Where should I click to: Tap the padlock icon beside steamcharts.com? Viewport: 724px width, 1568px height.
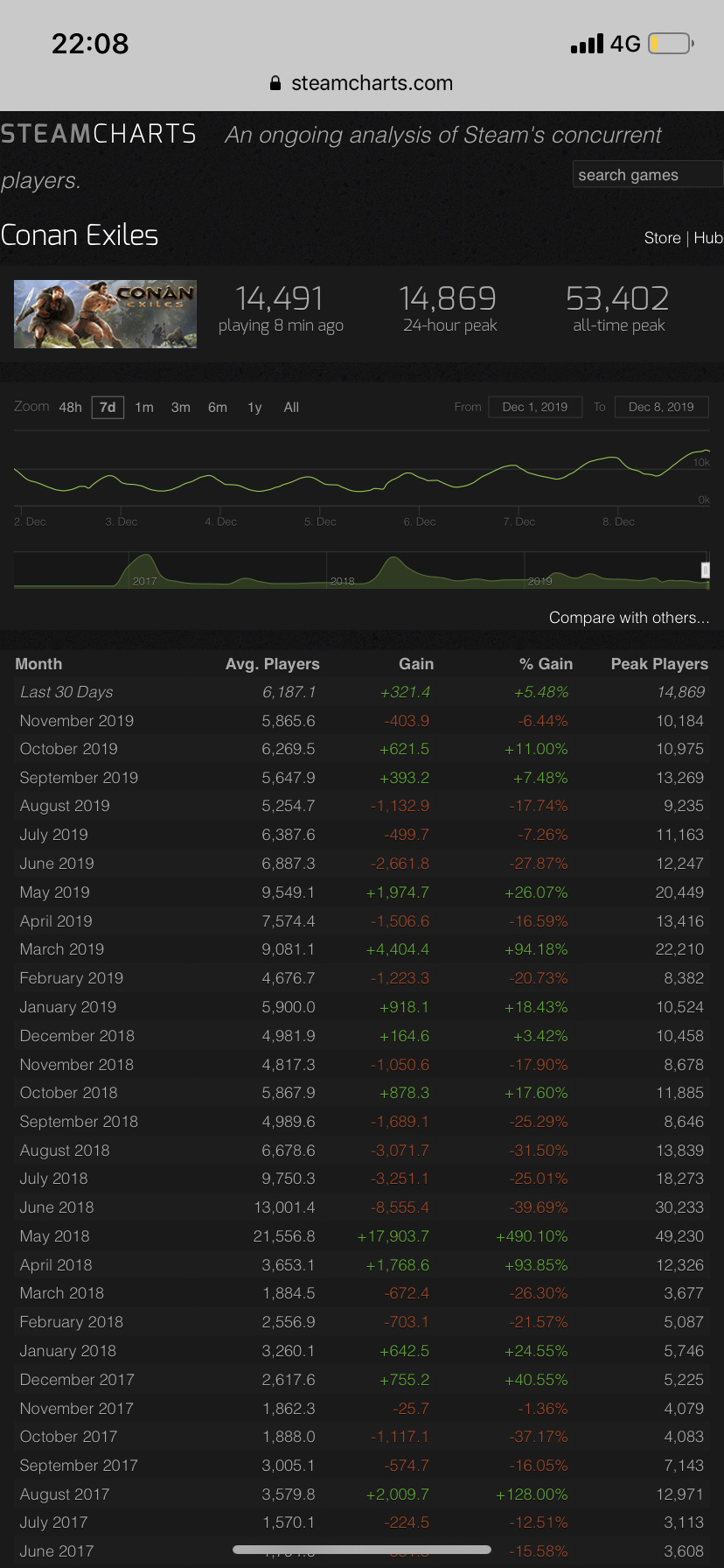click(x=275, y=83)
